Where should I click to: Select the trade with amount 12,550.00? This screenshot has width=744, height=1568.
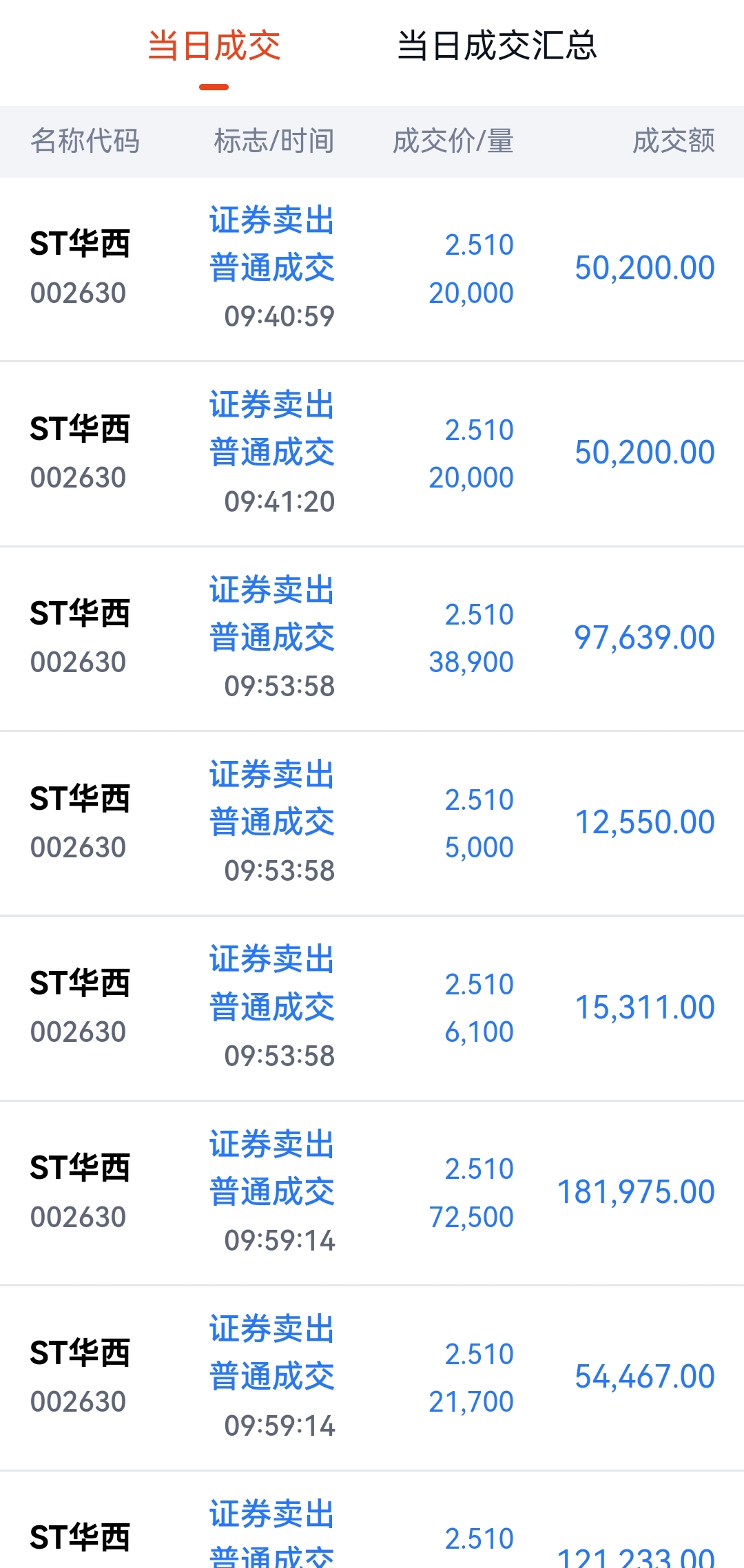pos(372,823)
